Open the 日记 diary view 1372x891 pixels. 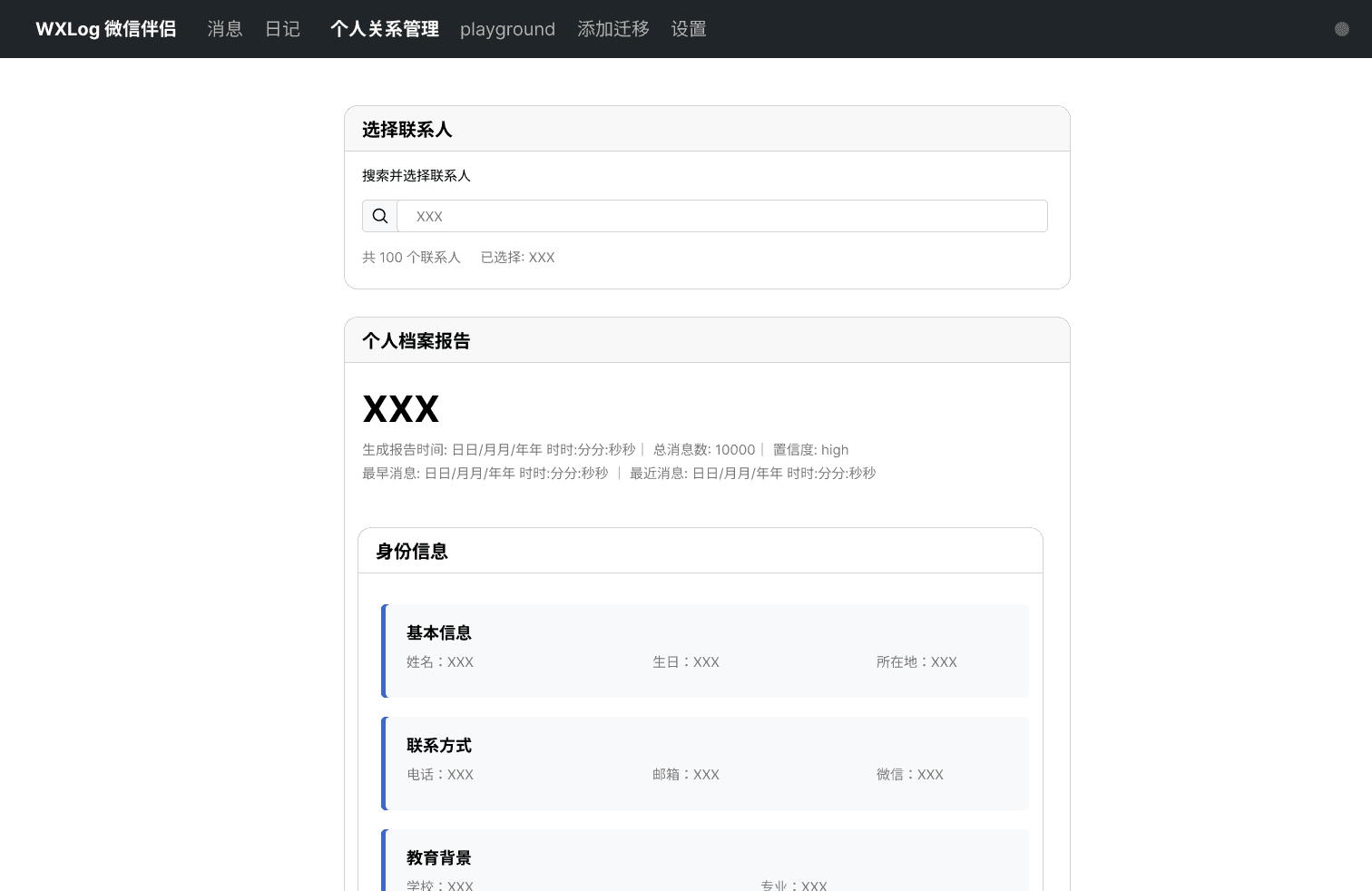[x=282, y=29]
